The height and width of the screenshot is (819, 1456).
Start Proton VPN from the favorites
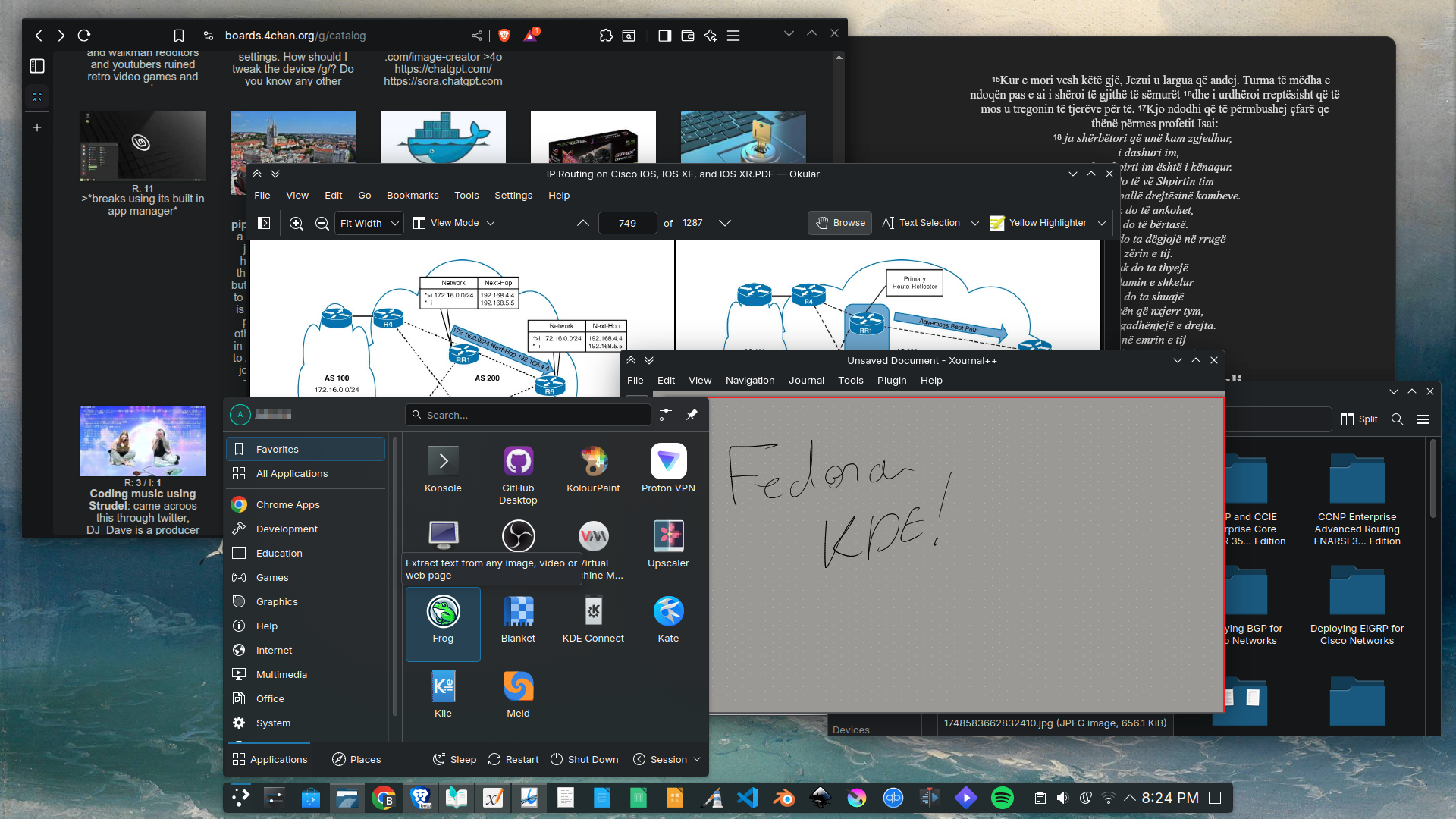point(668,470)
